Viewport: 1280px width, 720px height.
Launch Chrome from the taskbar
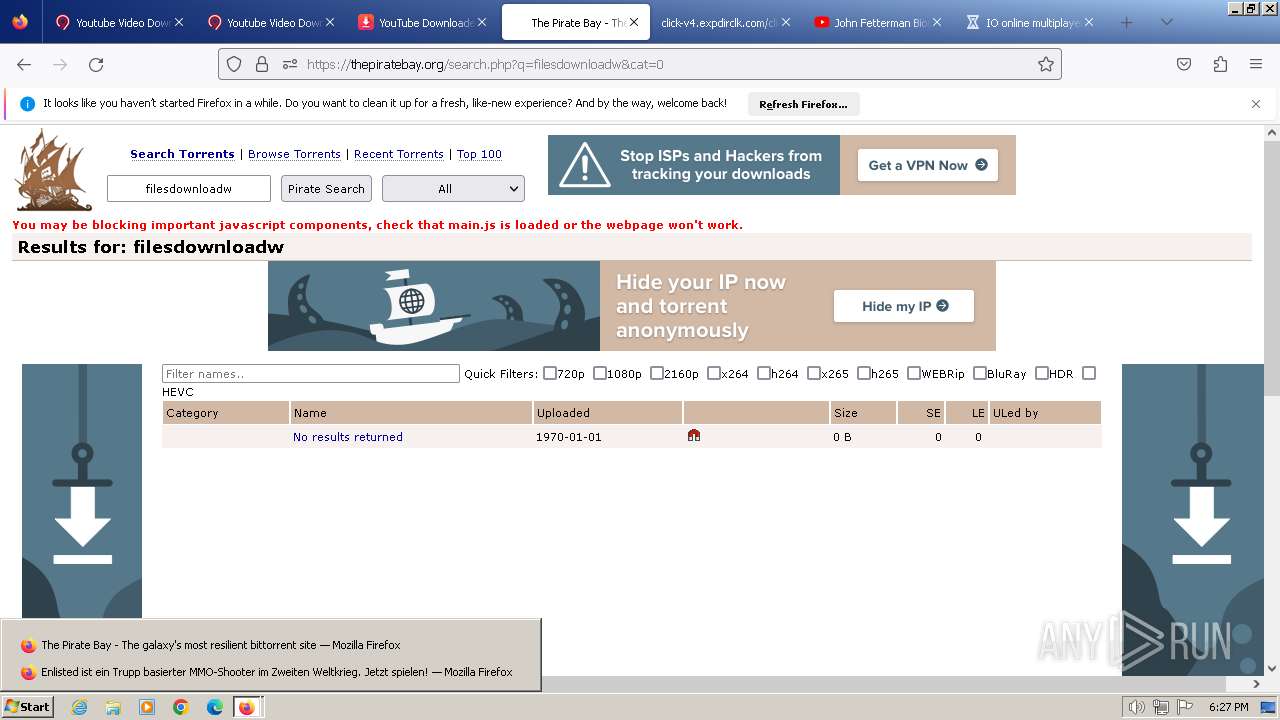coord(181,707)
